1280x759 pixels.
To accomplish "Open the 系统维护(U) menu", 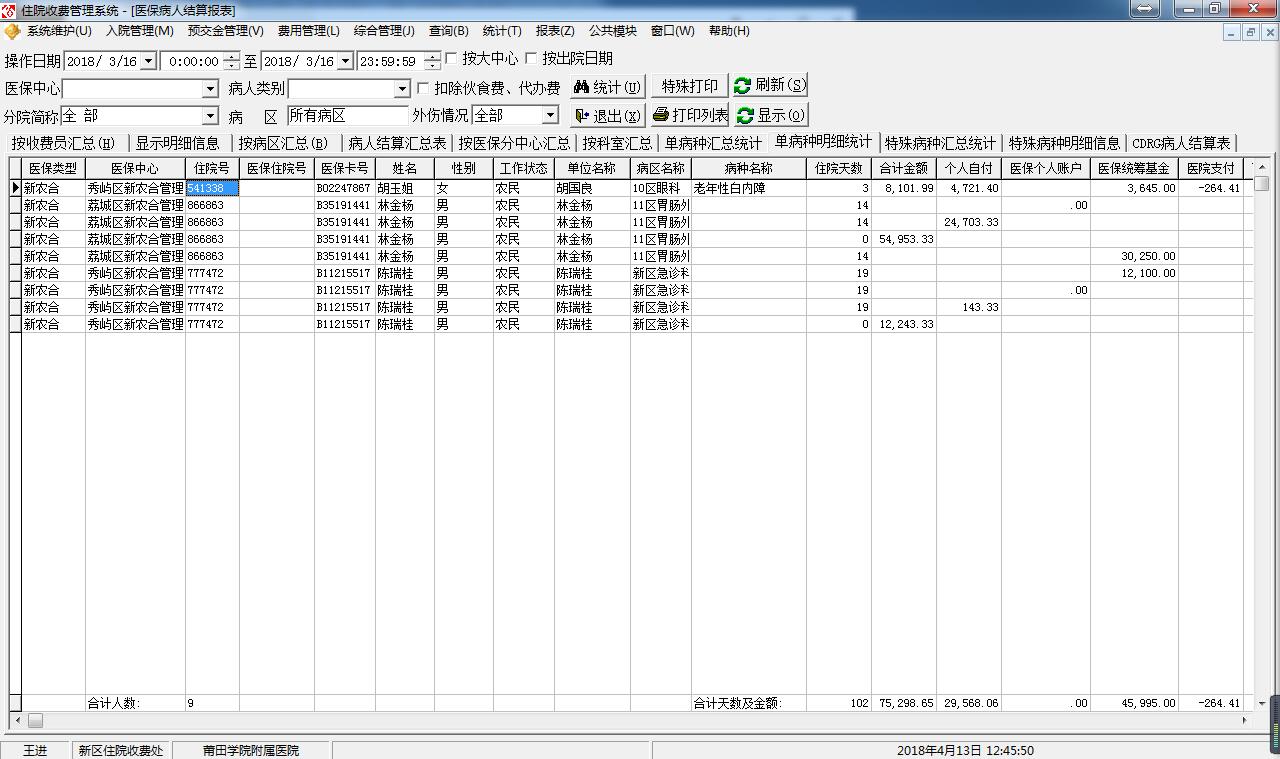I will (59, 31).
